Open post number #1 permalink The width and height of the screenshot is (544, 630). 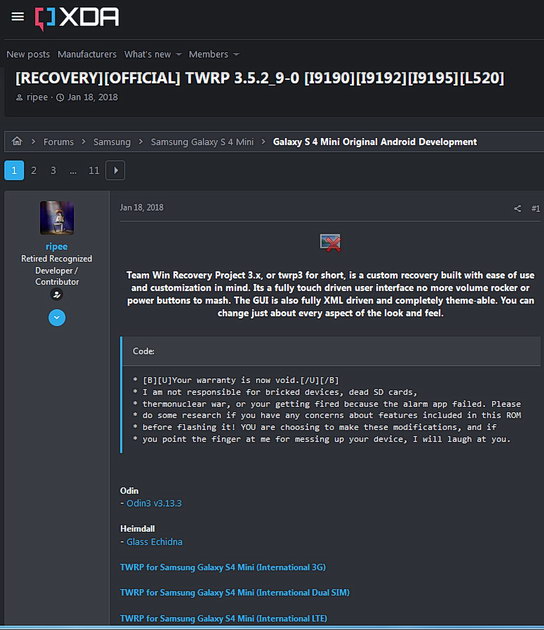point(536,208)
